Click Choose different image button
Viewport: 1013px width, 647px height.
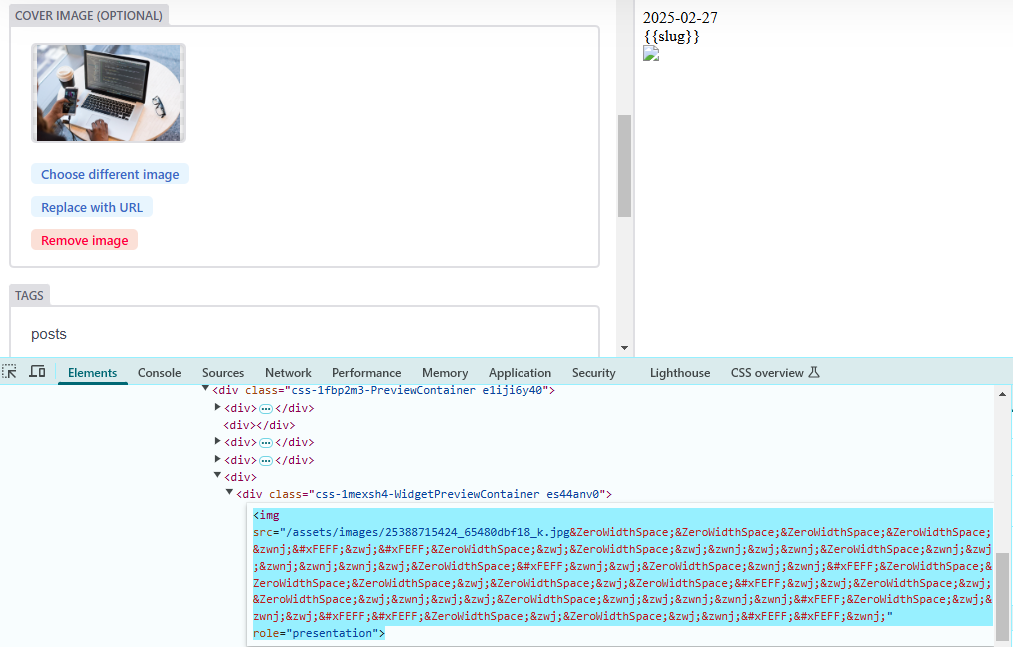point(110,174)
